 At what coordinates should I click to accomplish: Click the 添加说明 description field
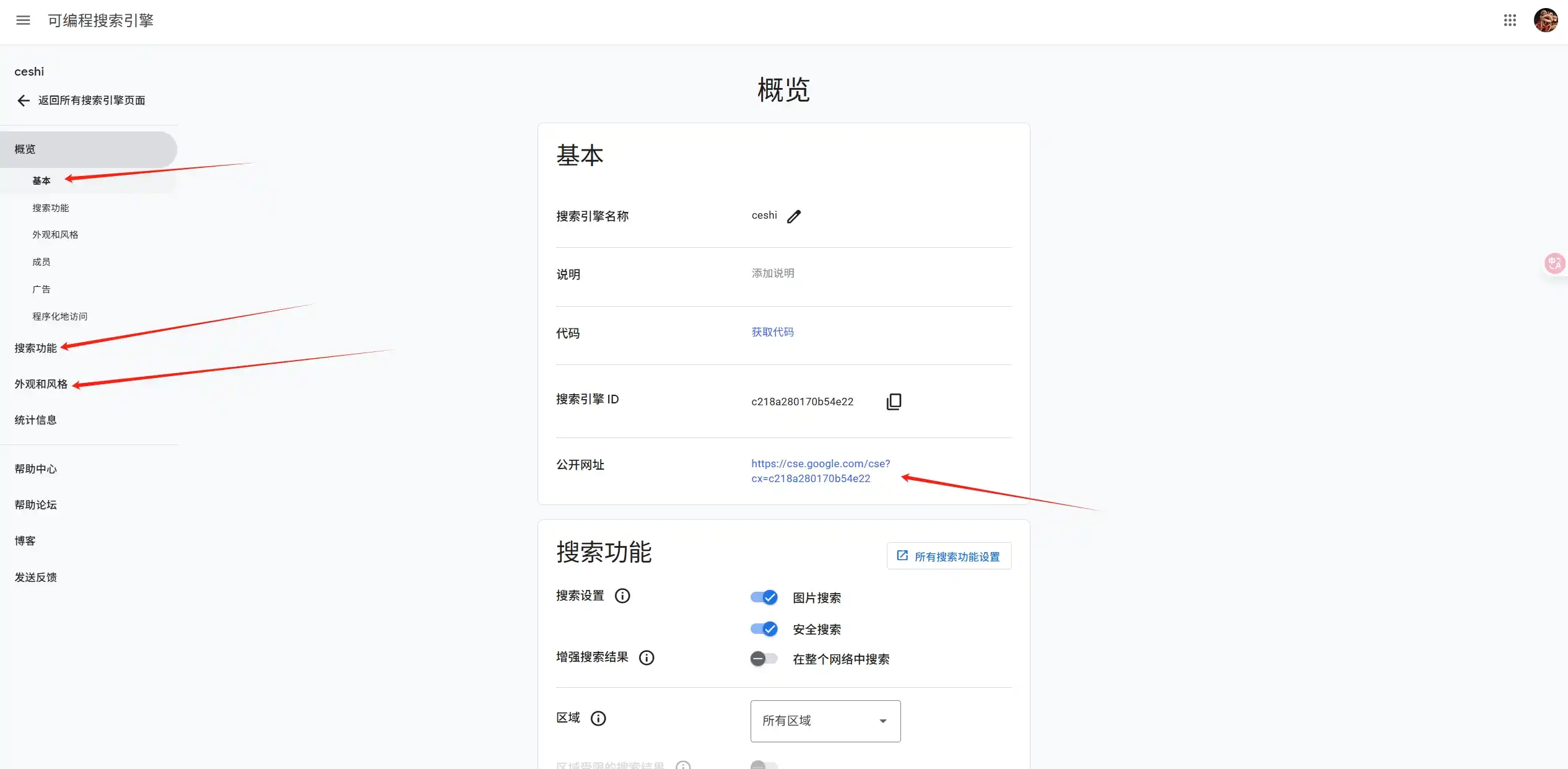click(772, 273)
